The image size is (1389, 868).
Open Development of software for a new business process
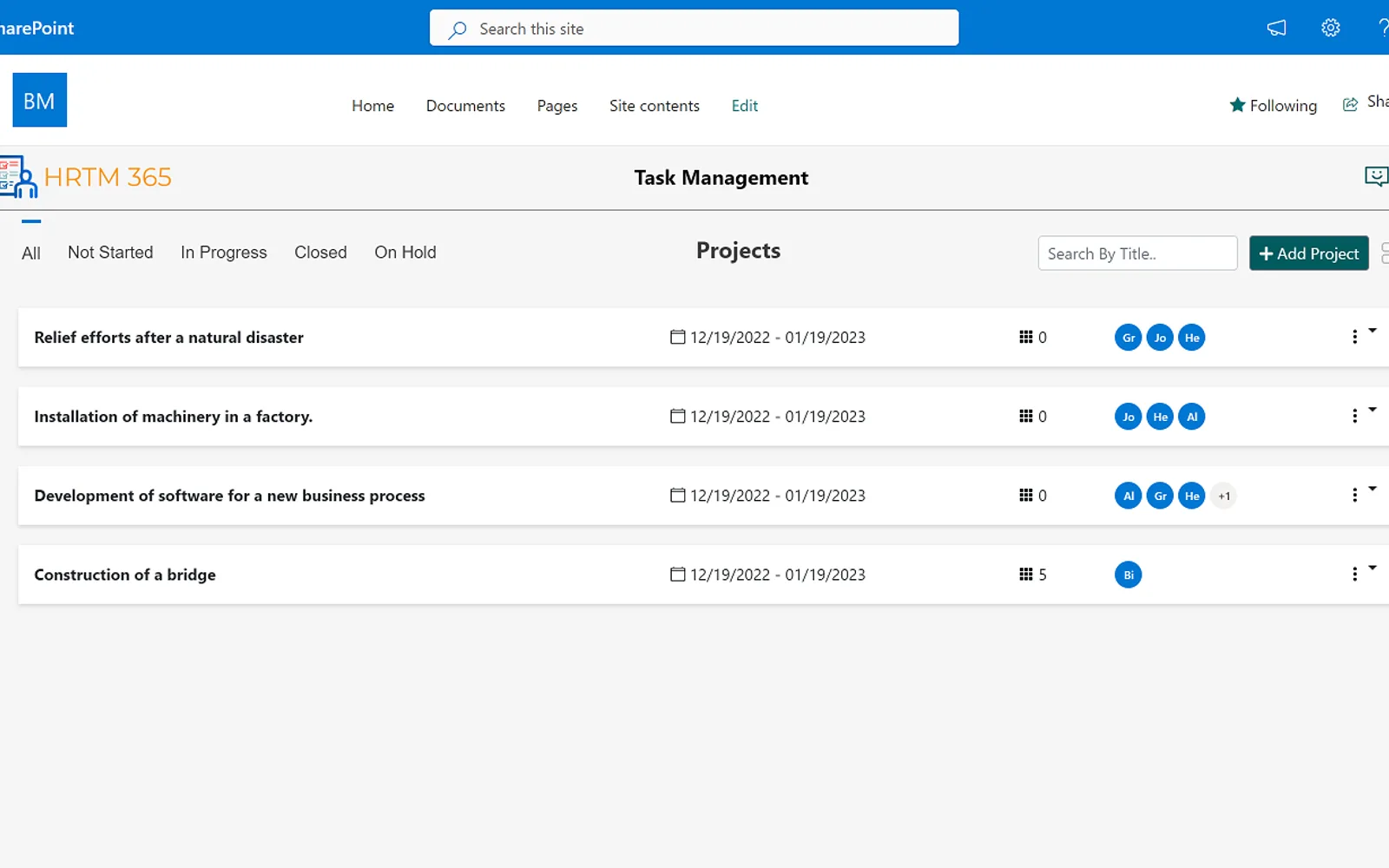(x=230, y=496)
